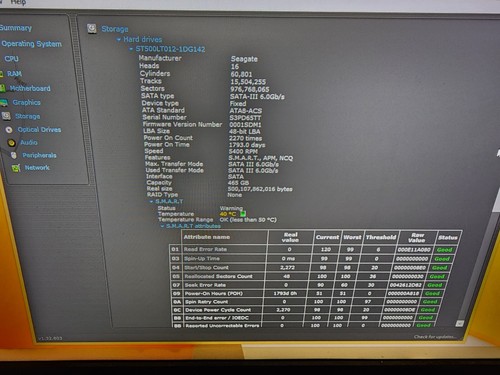Click the 5400 RPM speed value
Image resolution: width=500 pixels, height=375 pixels.
point(243,151)
